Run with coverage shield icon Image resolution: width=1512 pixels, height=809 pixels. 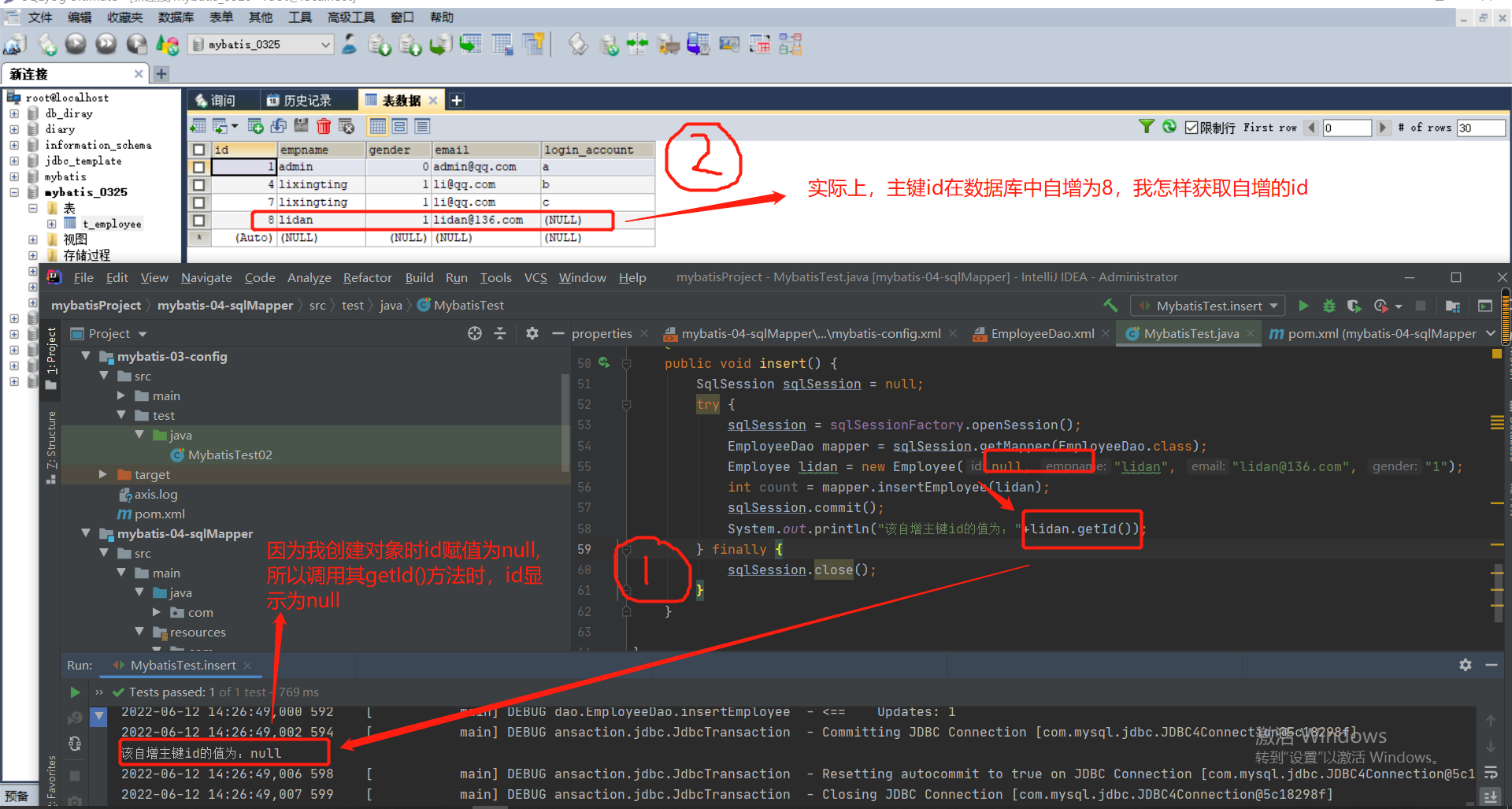[x=1354, y=306]
